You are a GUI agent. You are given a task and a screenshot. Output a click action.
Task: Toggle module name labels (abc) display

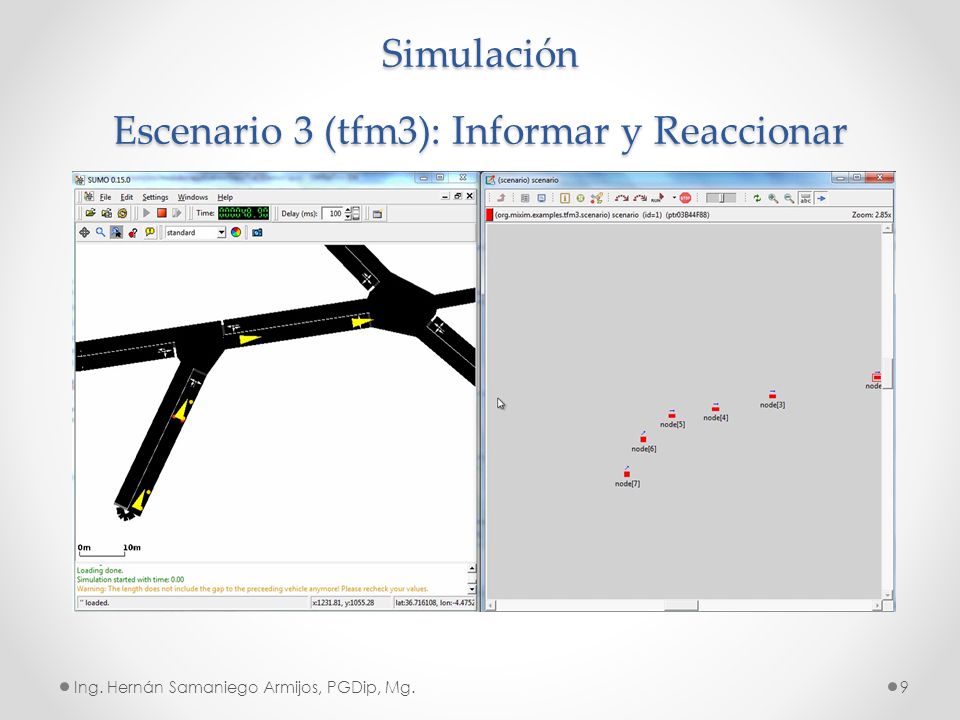coord(805,198)
